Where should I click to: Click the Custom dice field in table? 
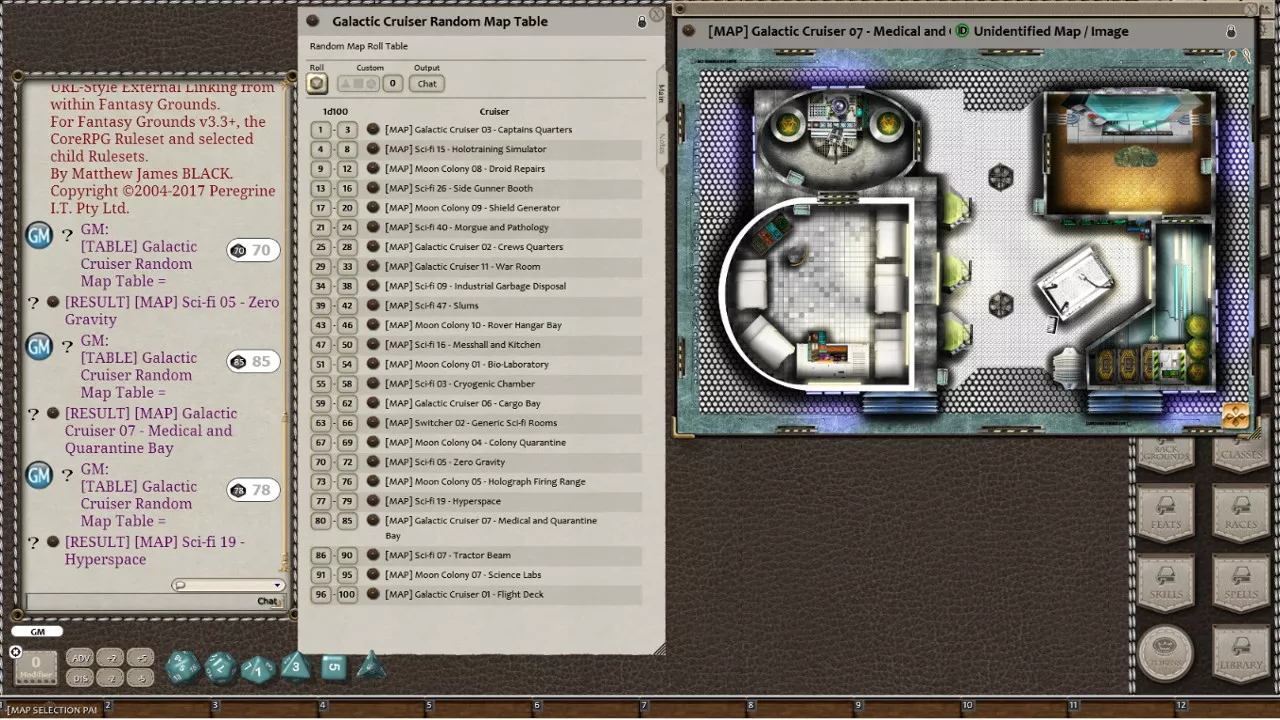point(358,83)
